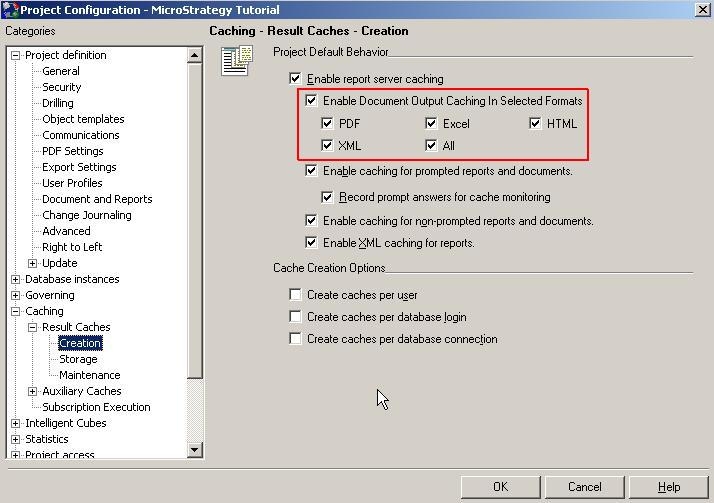Screen dimensions: 714x503
Task: Uncheck Enable XML caching for reports
Action: tap(311, 242)
